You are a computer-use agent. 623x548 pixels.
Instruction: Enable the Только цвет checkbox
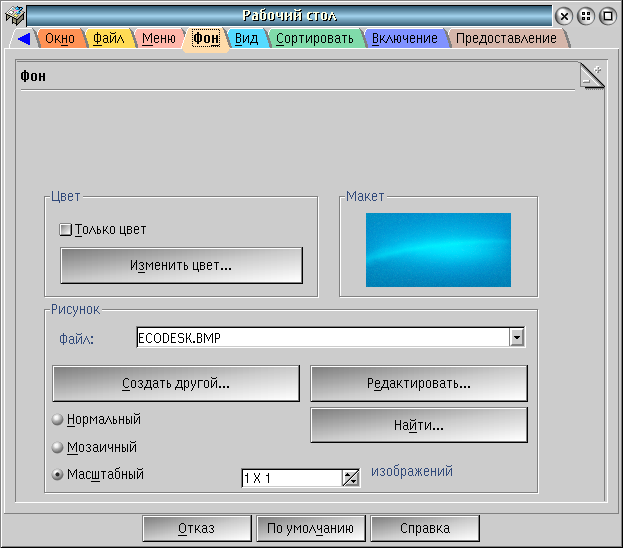tap(66, 230)
